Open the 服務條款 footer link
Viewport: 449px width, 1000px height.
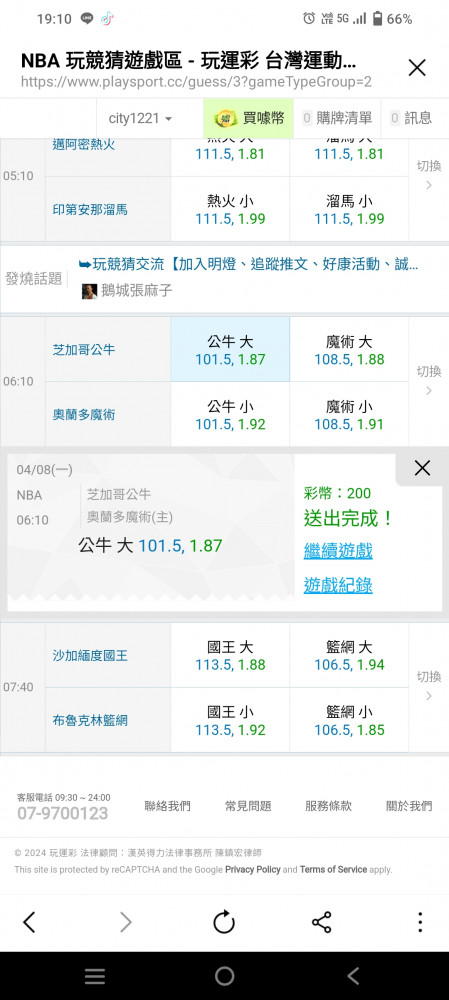pyautogui.click(x=328, y=806)
